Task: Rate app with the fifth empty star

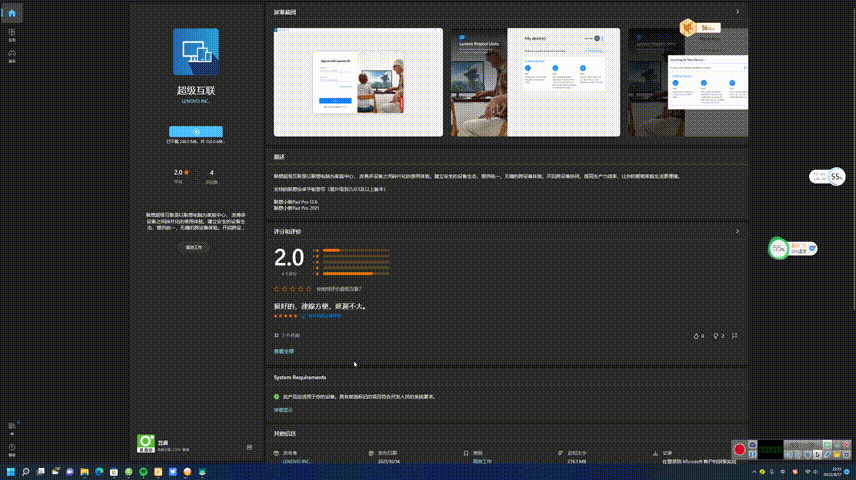Action: coord(308,289)
